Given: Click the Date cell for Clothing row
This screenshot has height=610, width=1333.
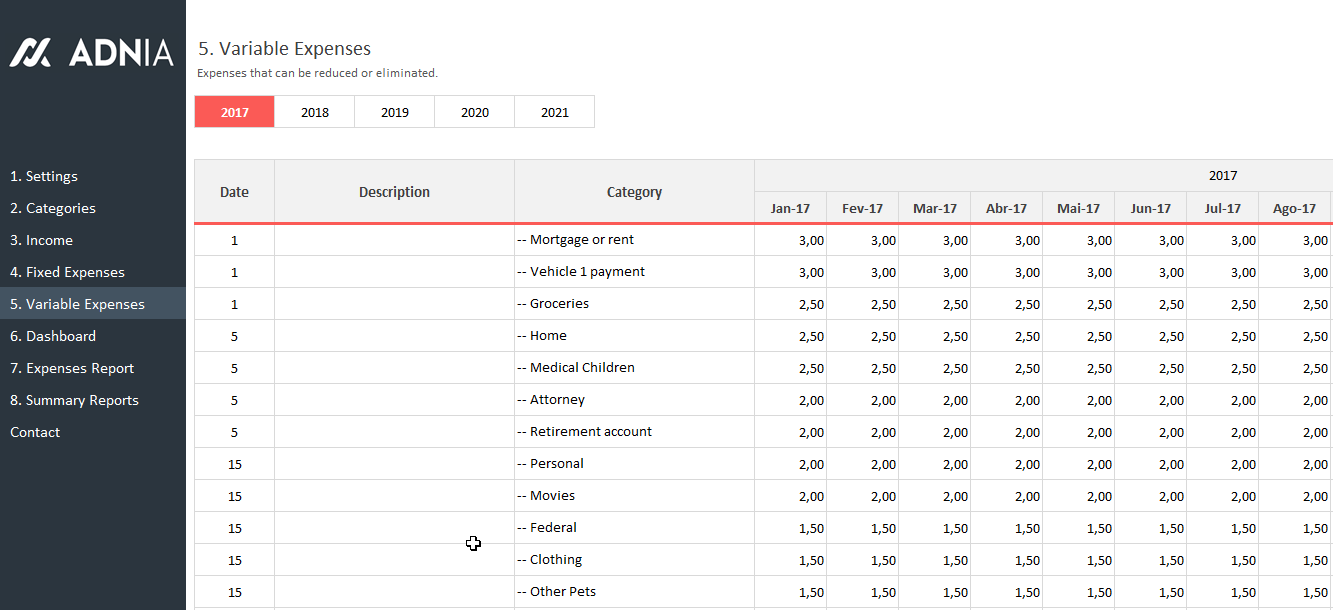Looking at the screenshot, I should click(x=234, y=560).
